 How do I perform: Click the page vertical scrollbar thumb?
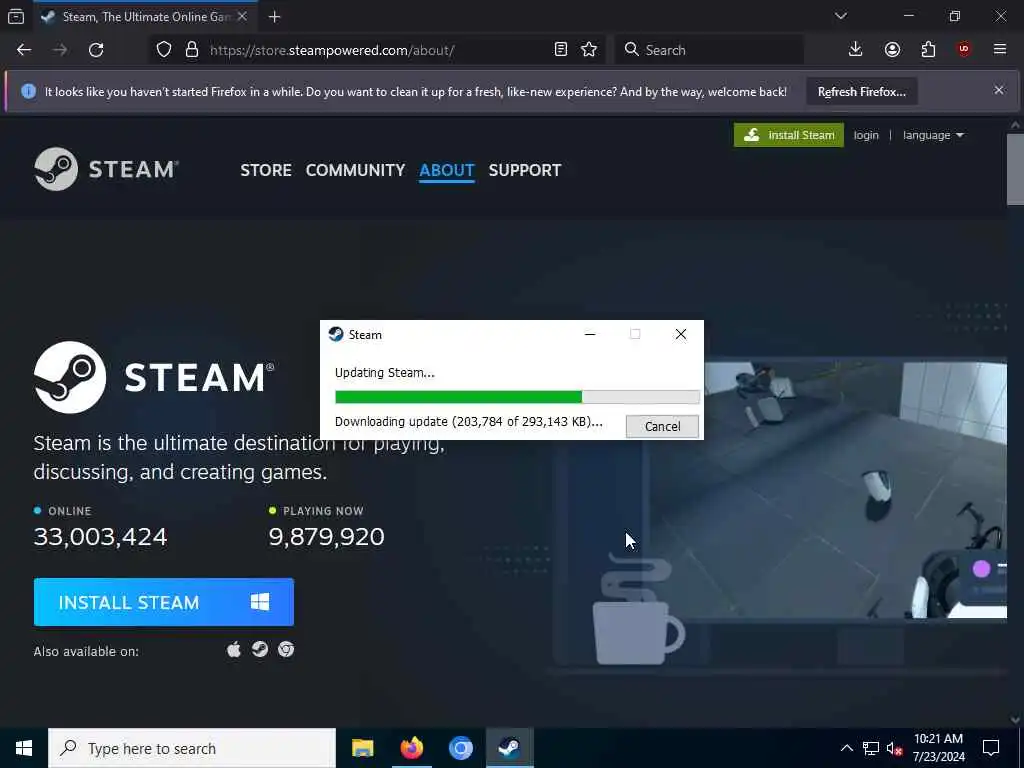(x=1015, y=170)
